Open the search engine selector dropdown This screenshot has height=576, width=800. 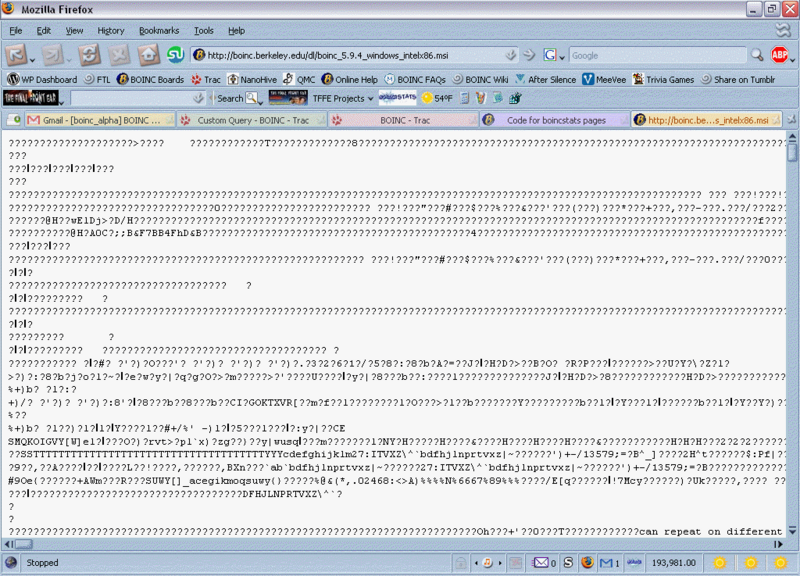tap(553, 55)
